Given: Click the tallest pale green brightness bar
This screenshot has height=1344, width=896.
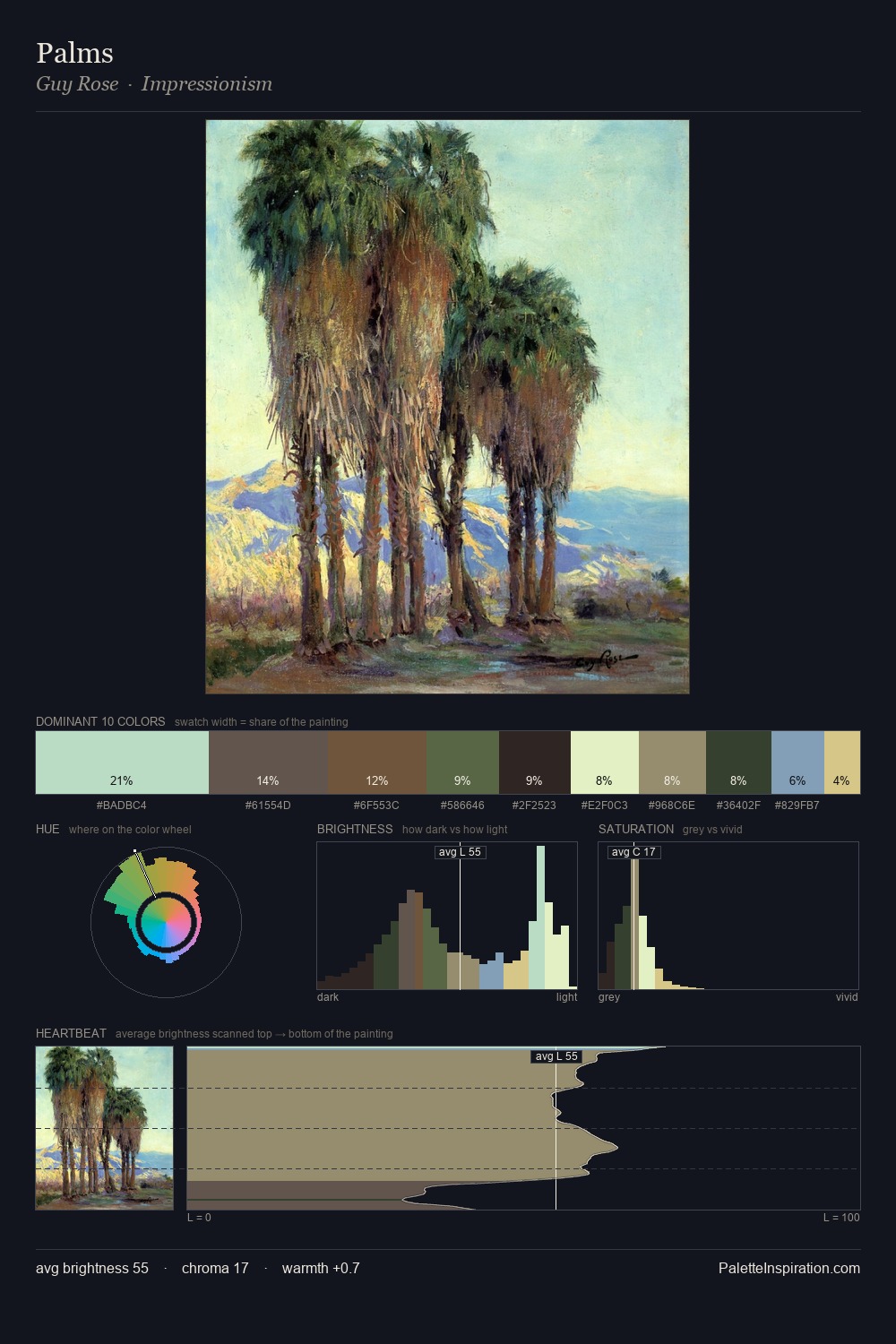Looking at the screenshot, I should pyautogui.click(x=540, y=918).
